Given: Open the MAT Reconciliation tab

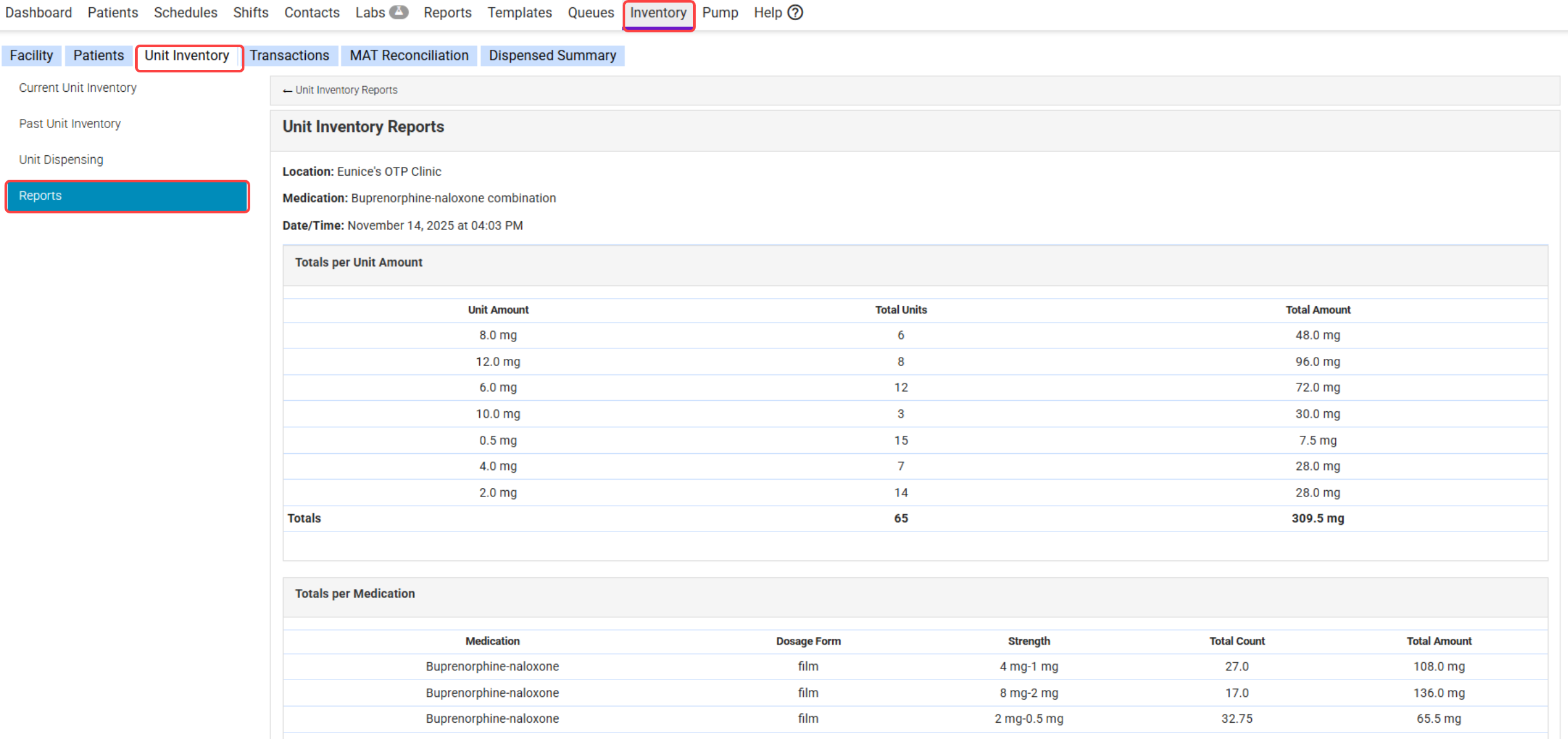Looking at the screenshot, I should [x=409, y=56].
